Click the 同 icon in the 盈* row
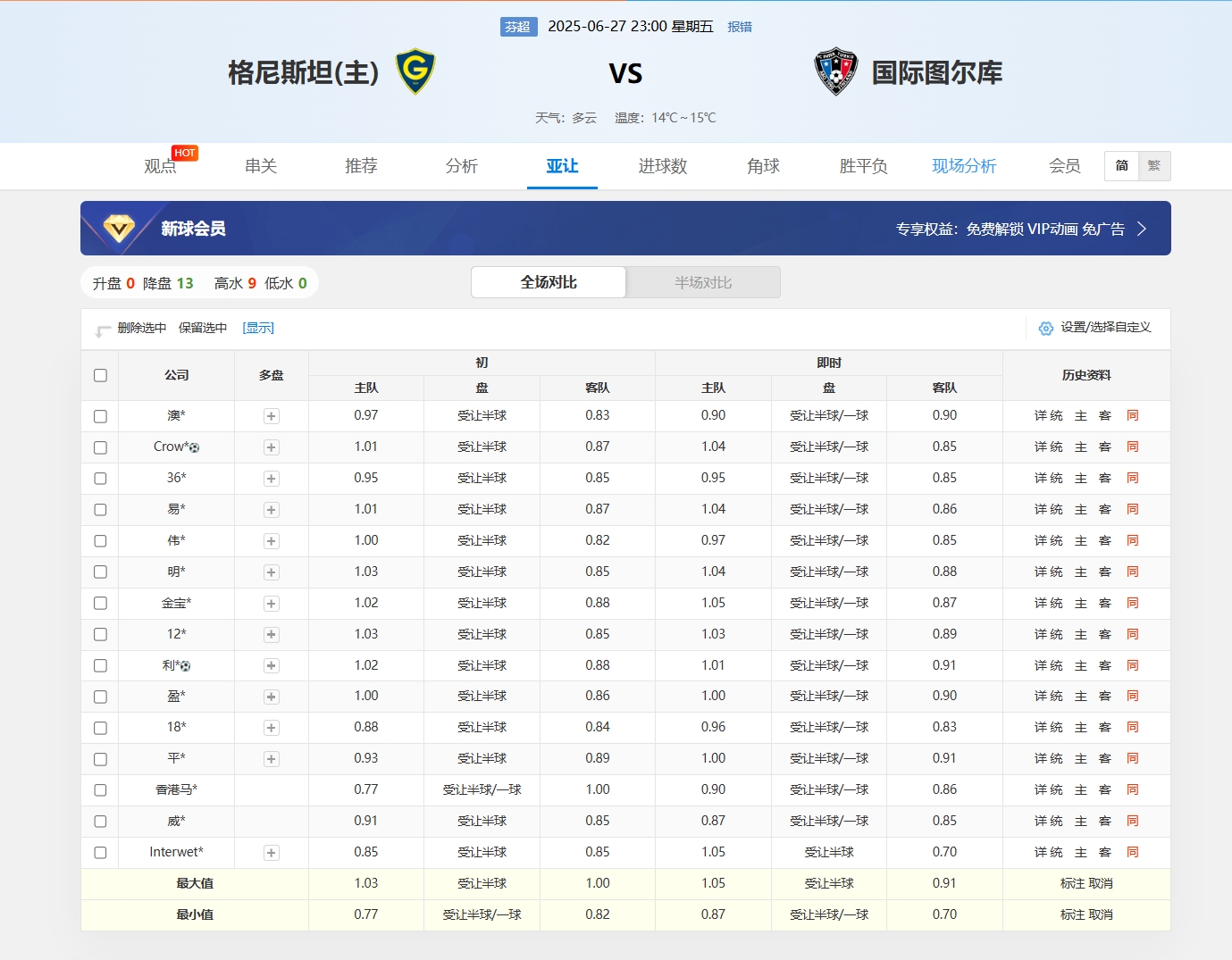The image size is (1232, 960). click(x=1133, y=696)
